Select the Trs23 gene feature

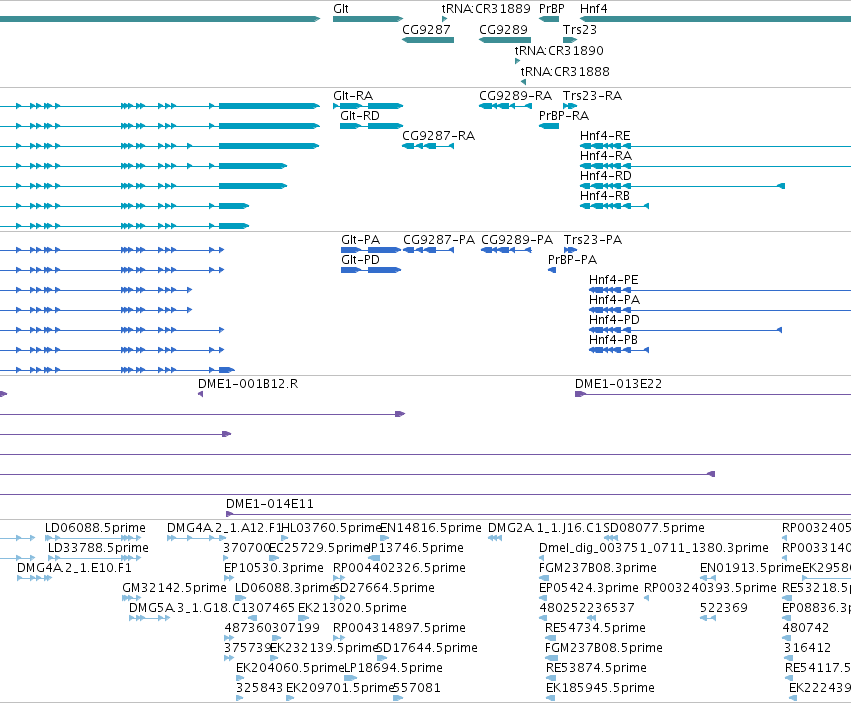pyautogui.click(x=570, y=40)
